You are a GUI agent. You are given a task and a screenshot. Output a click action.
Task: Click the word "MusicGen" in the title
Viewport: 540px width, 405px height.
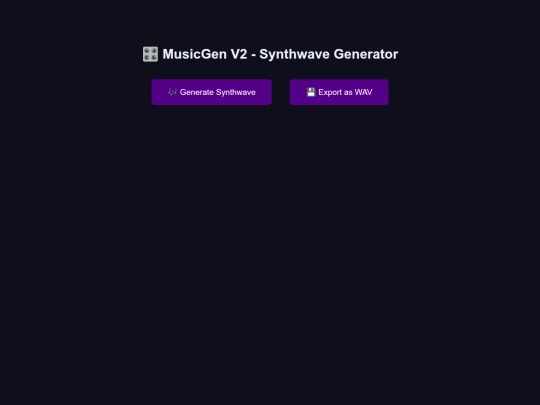pyautogui.click(x=195, y=54)
